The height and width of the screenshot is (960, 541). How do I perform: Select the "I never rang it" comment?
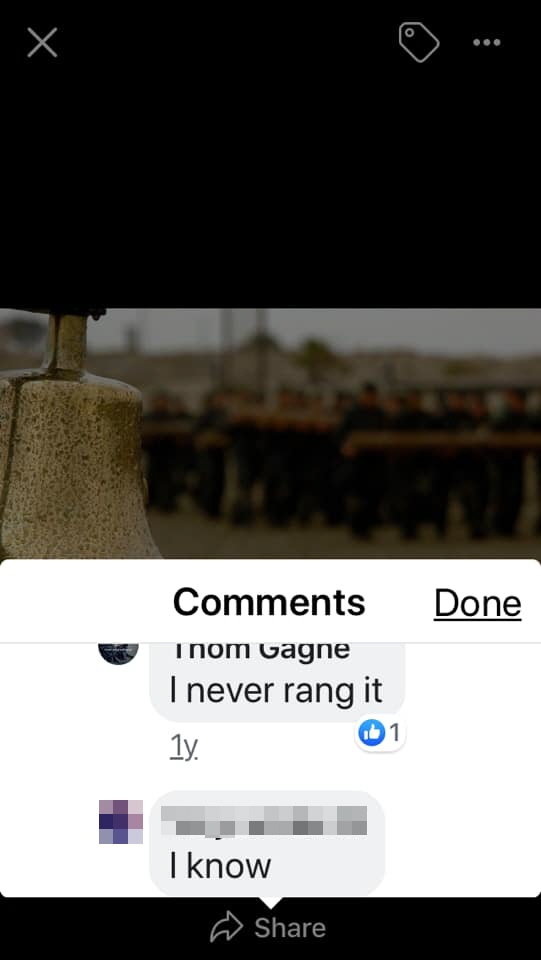(276, 691)
